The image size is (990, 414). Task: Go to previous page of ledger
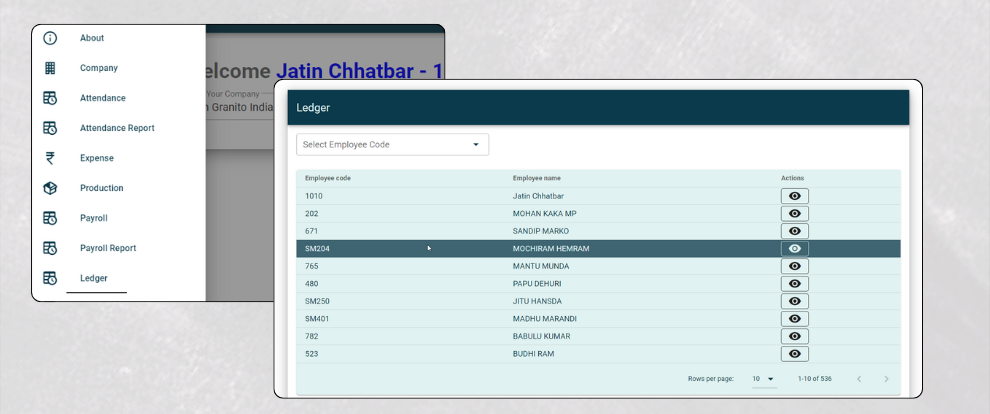coord(858,379)
